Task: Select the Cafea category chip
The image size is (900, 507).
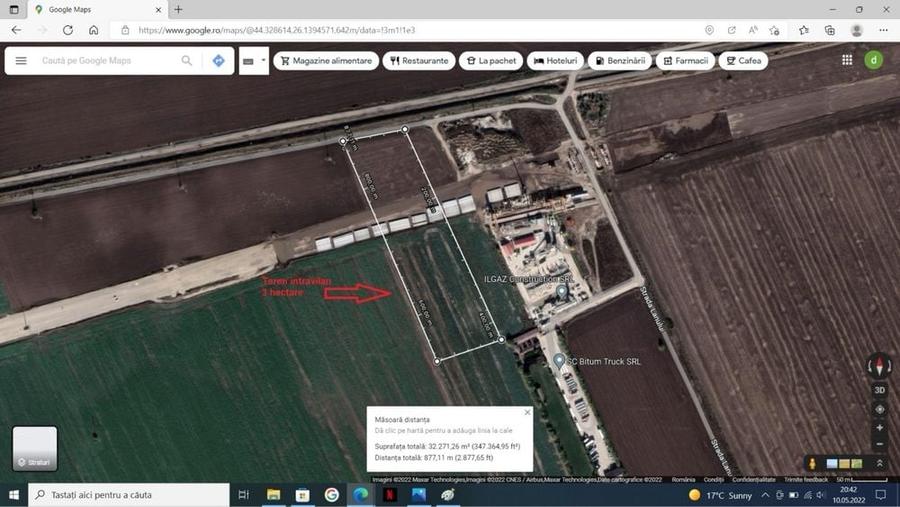Action: (743, 60)
